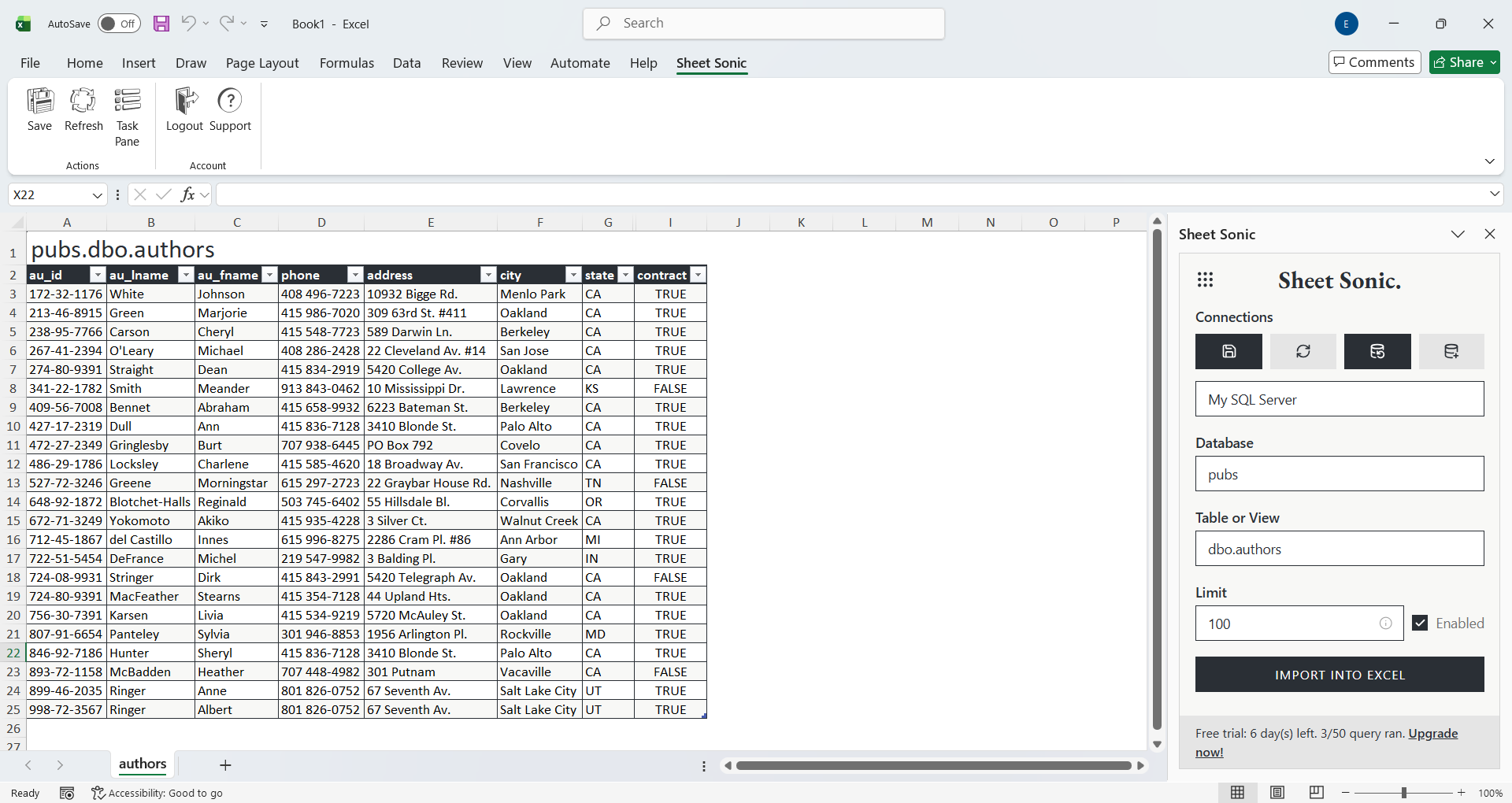This screenshot has height=803, width=1512.
Task: Switch to the Formulas tab
Action: click(346, 63)
